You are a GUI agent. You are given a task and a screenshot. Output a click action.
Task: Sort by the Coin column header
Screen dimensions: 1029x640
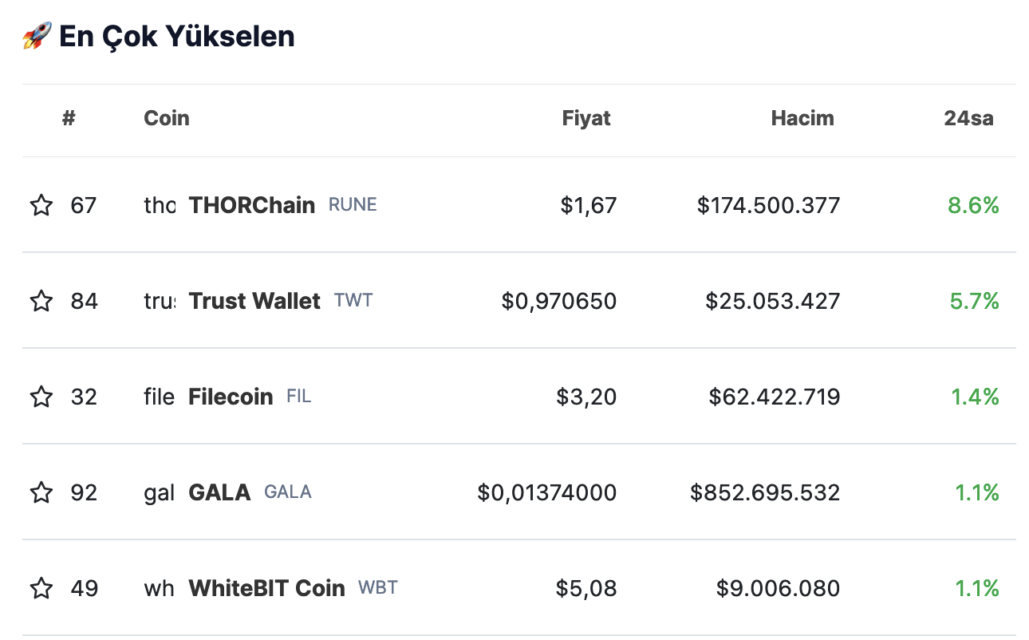coord(167,118)
